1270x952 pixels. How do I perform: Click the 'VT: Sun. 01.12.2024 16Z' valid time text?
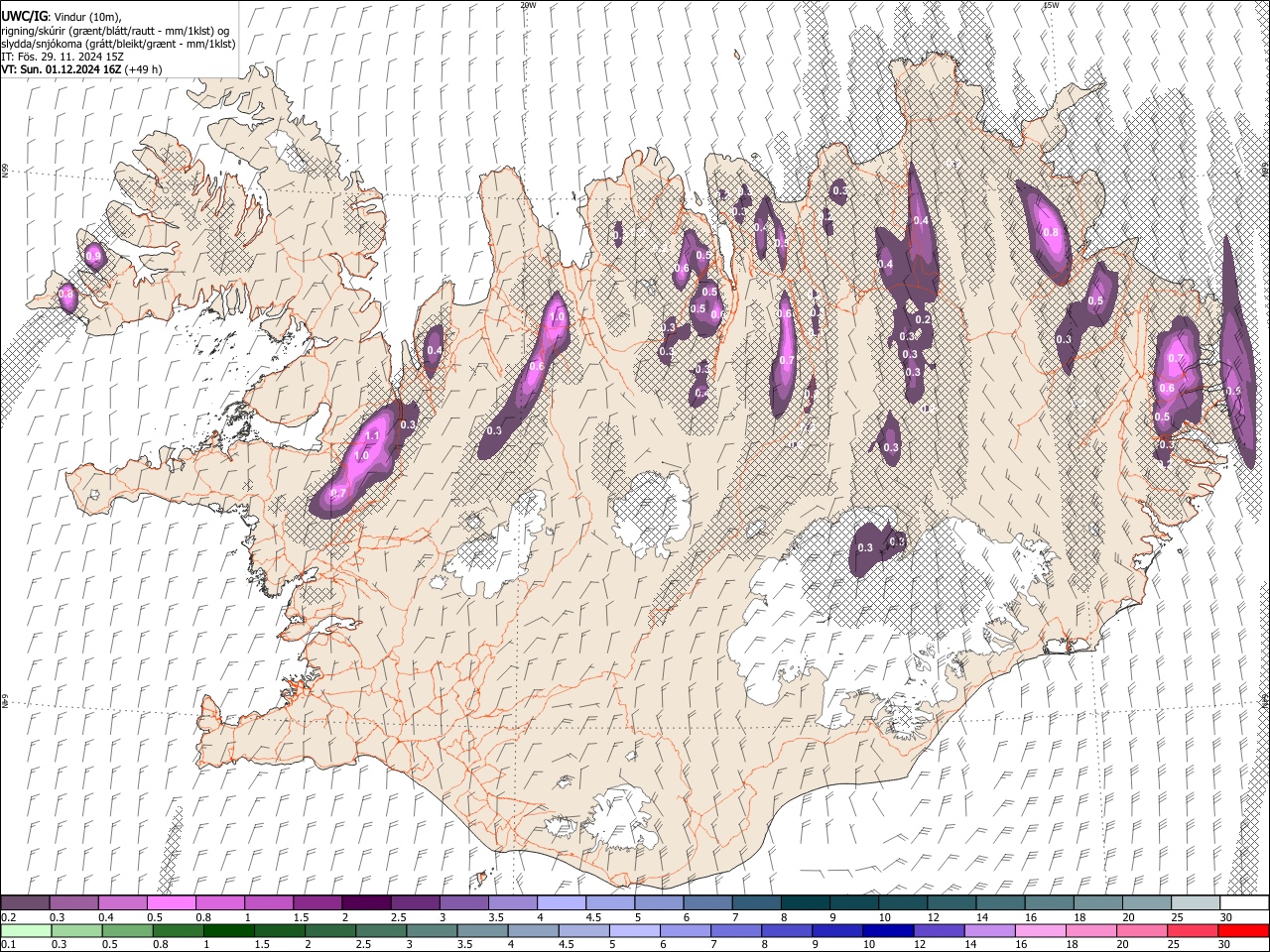pyautogui.click(x=62, y=69)
